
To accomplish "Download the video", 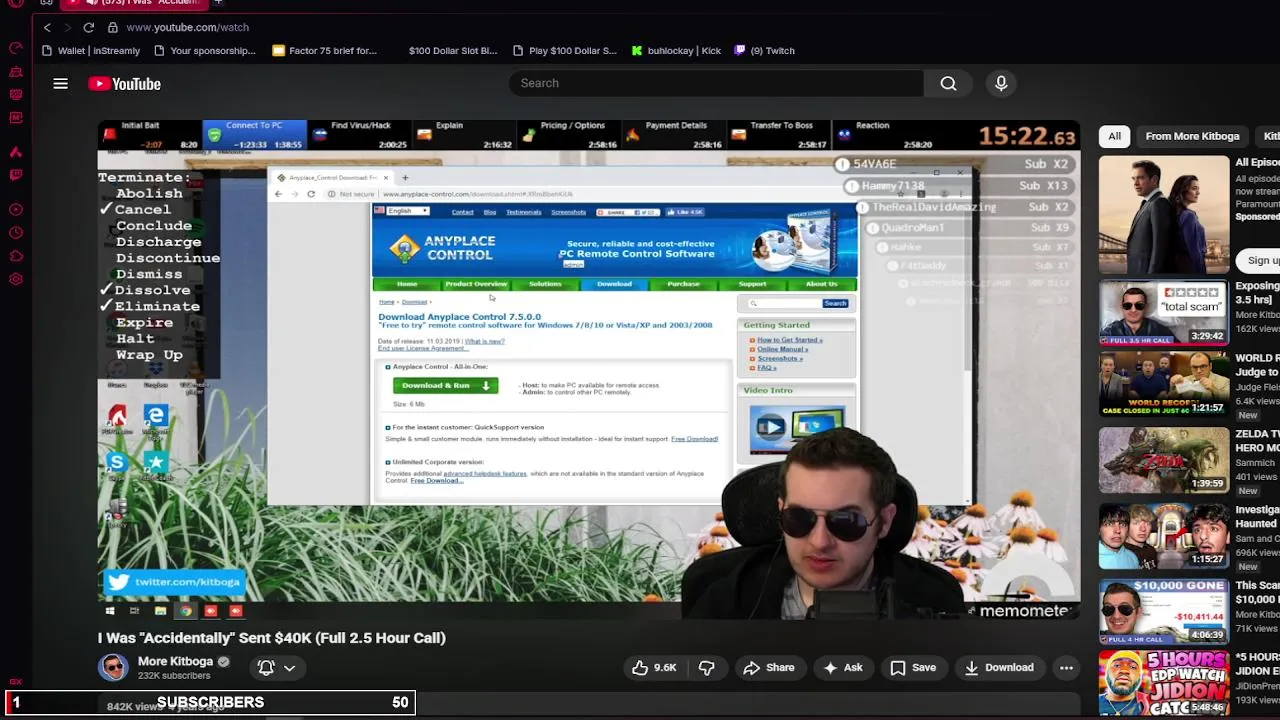I will (x=999, y=667).
